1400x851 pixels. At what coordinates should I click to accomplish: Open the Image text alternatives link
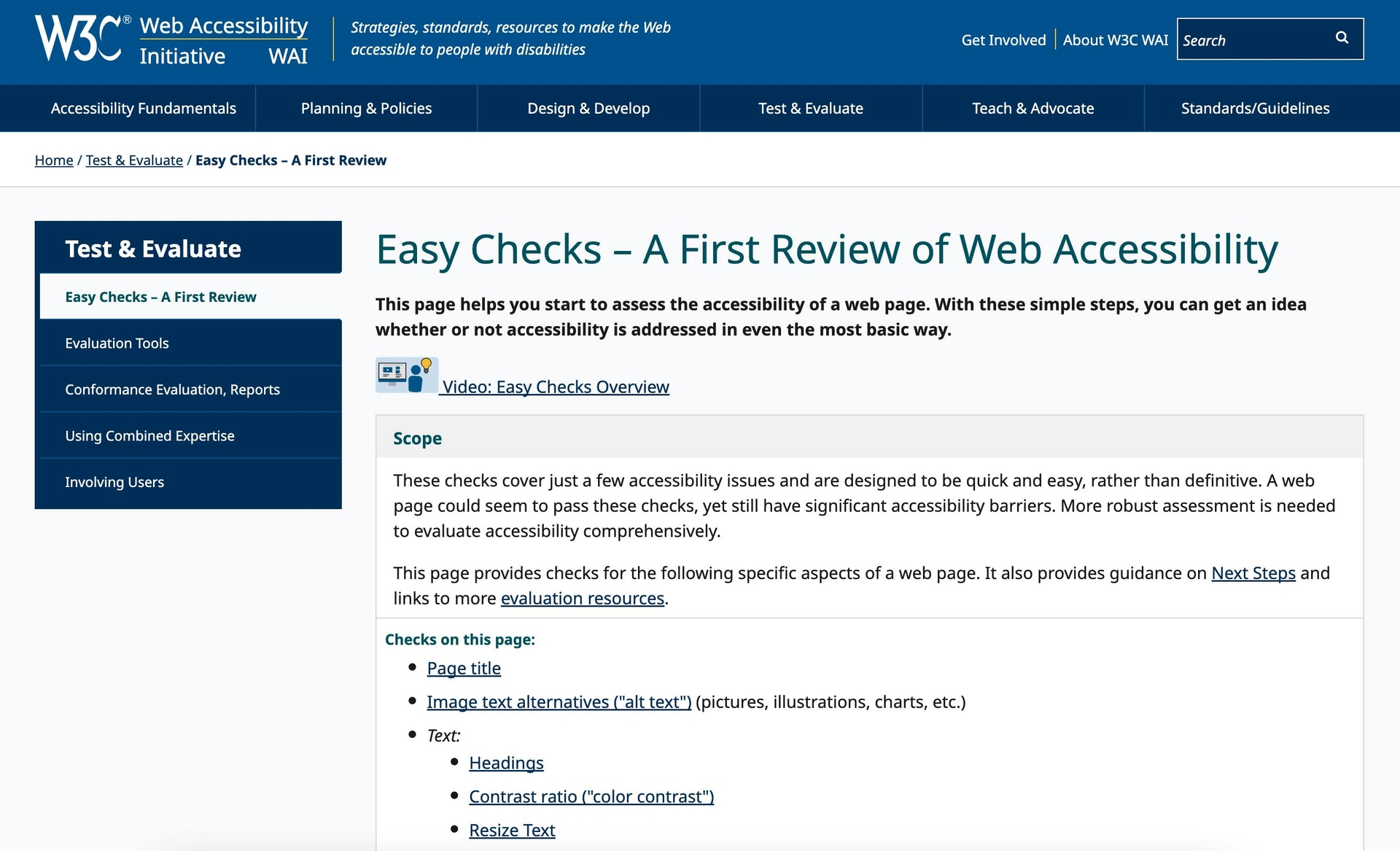coord(559,702)
